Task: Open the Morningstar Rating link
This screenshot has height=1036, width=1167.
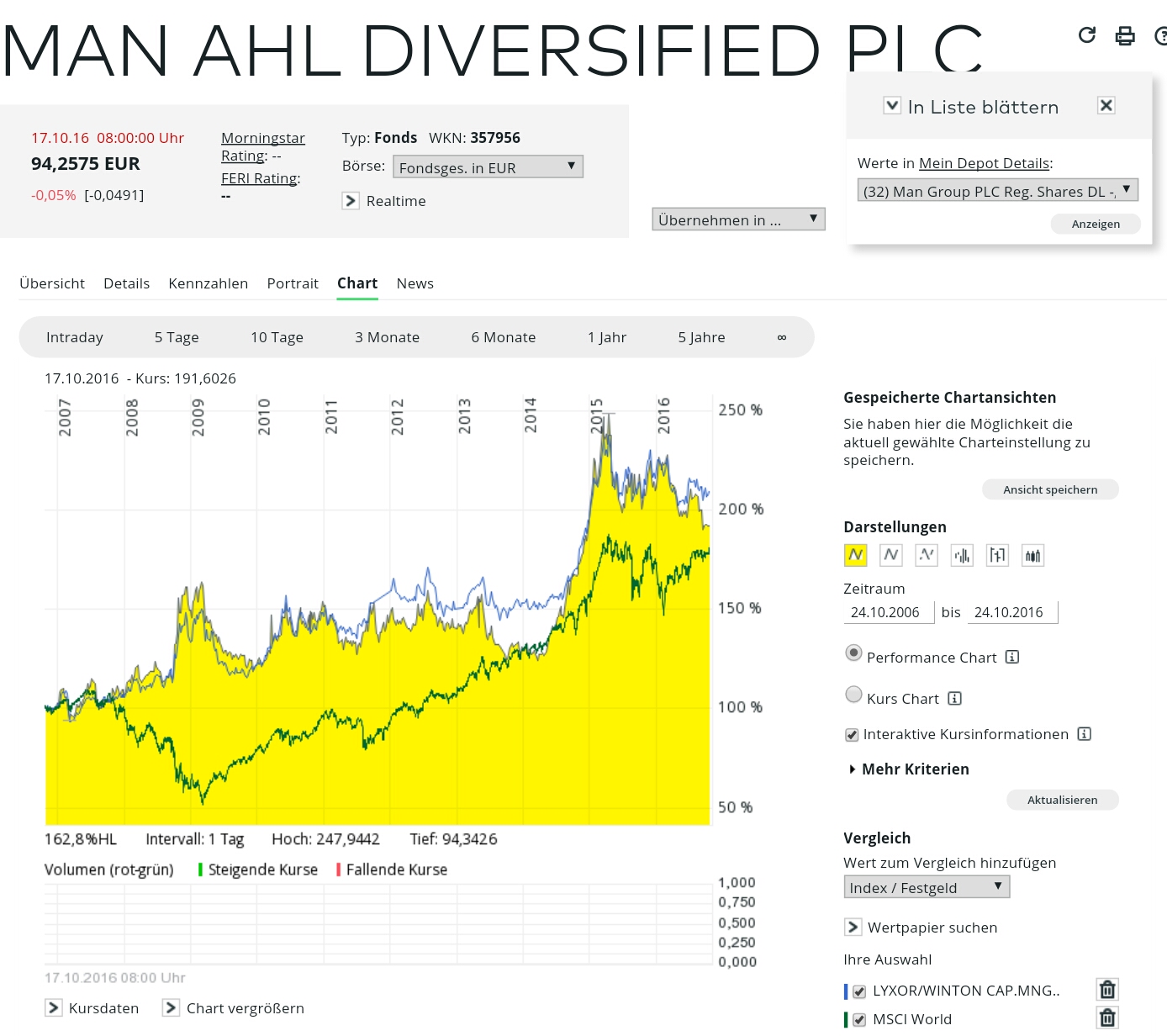Action: pos(263,146)
